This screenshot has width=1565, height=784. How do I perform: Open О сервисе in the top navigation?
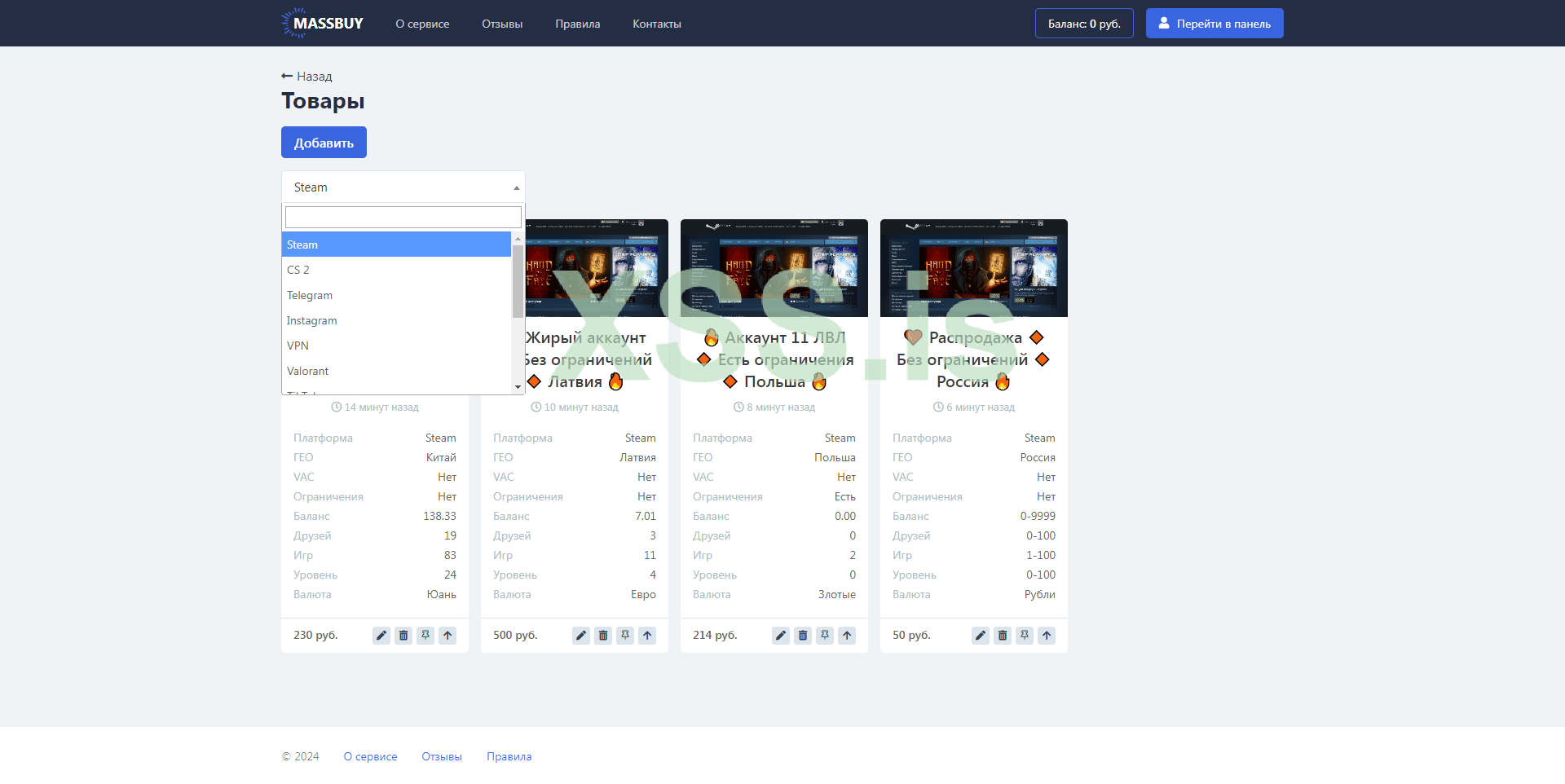tap(422, 24)
